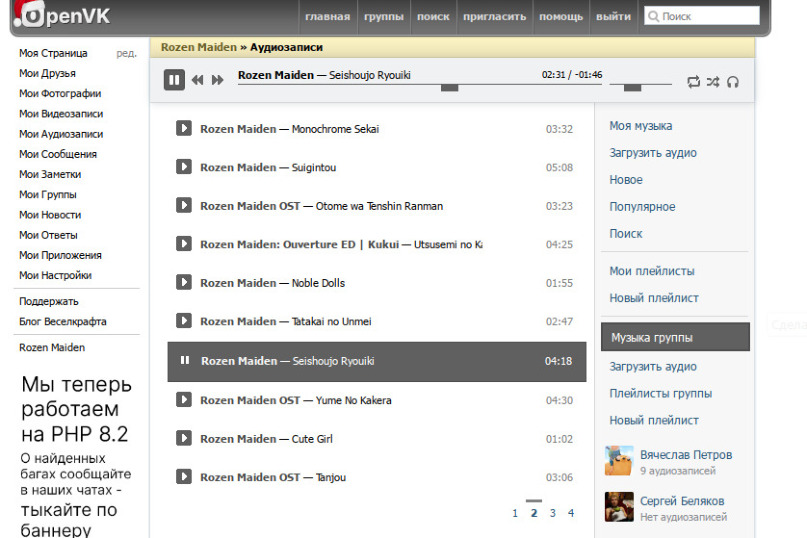The image size is (807, 538).
Task: Pause Seishoujo Ryouiki in the list
Action: 185,360
